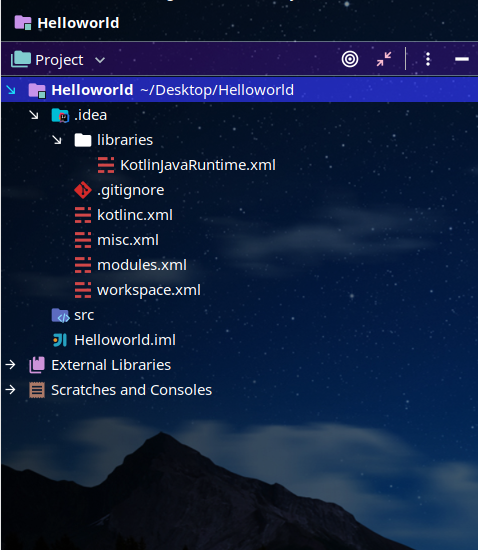478x550 pixels.
Task: Click the modules.xml file icon
Action: 83,265
